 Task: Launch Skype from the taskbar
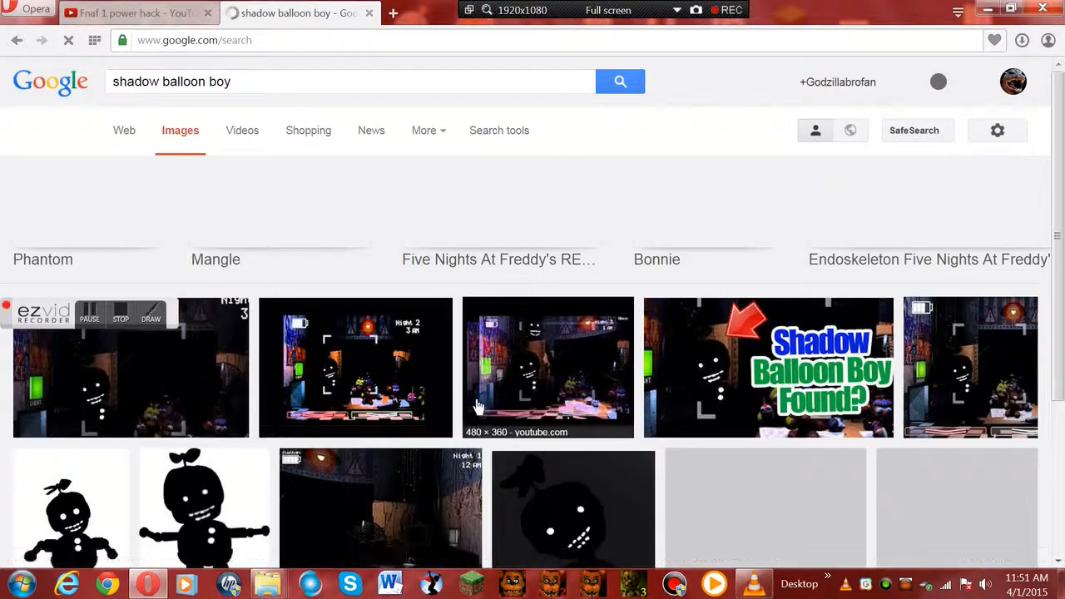click(350, 583)
